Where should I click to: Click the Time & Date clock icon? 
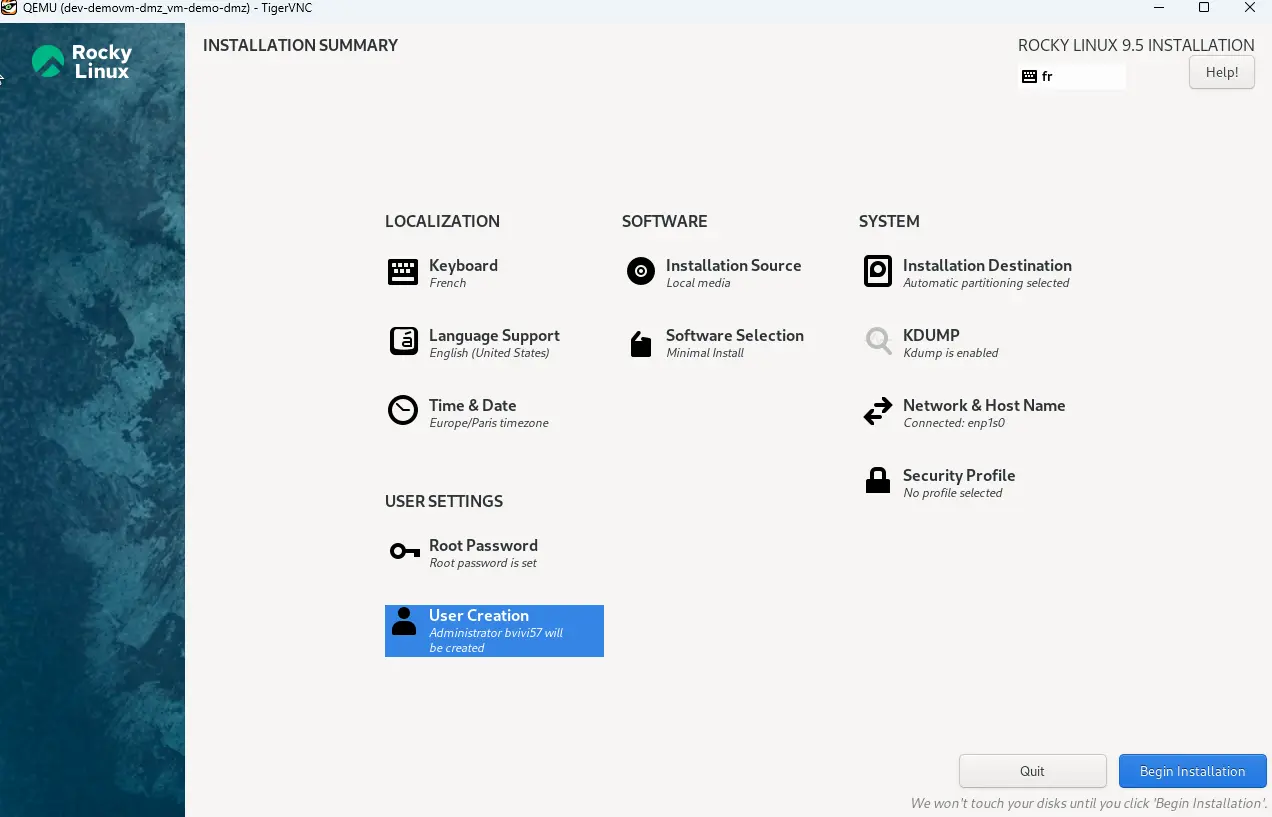tap(403, 411)
